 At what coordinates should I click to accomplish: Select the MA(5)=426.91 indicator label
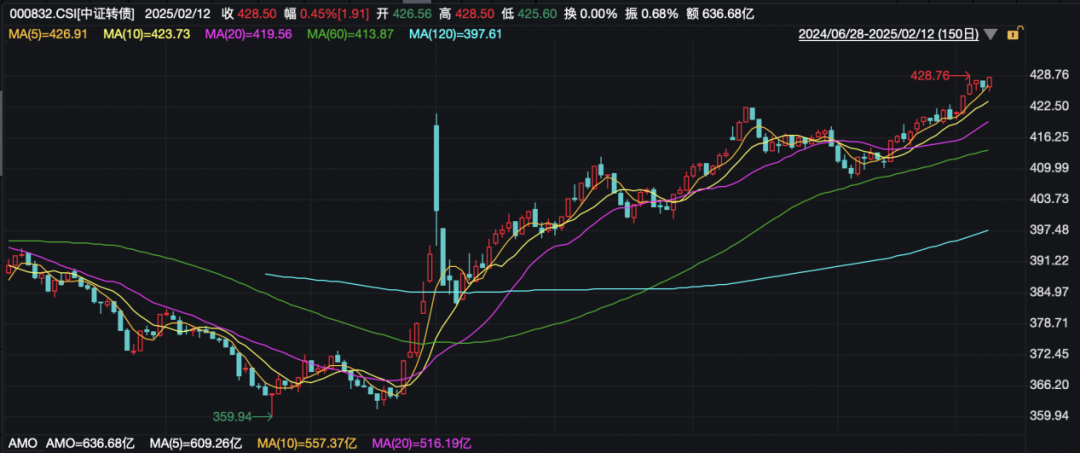(x=43, y=34)
